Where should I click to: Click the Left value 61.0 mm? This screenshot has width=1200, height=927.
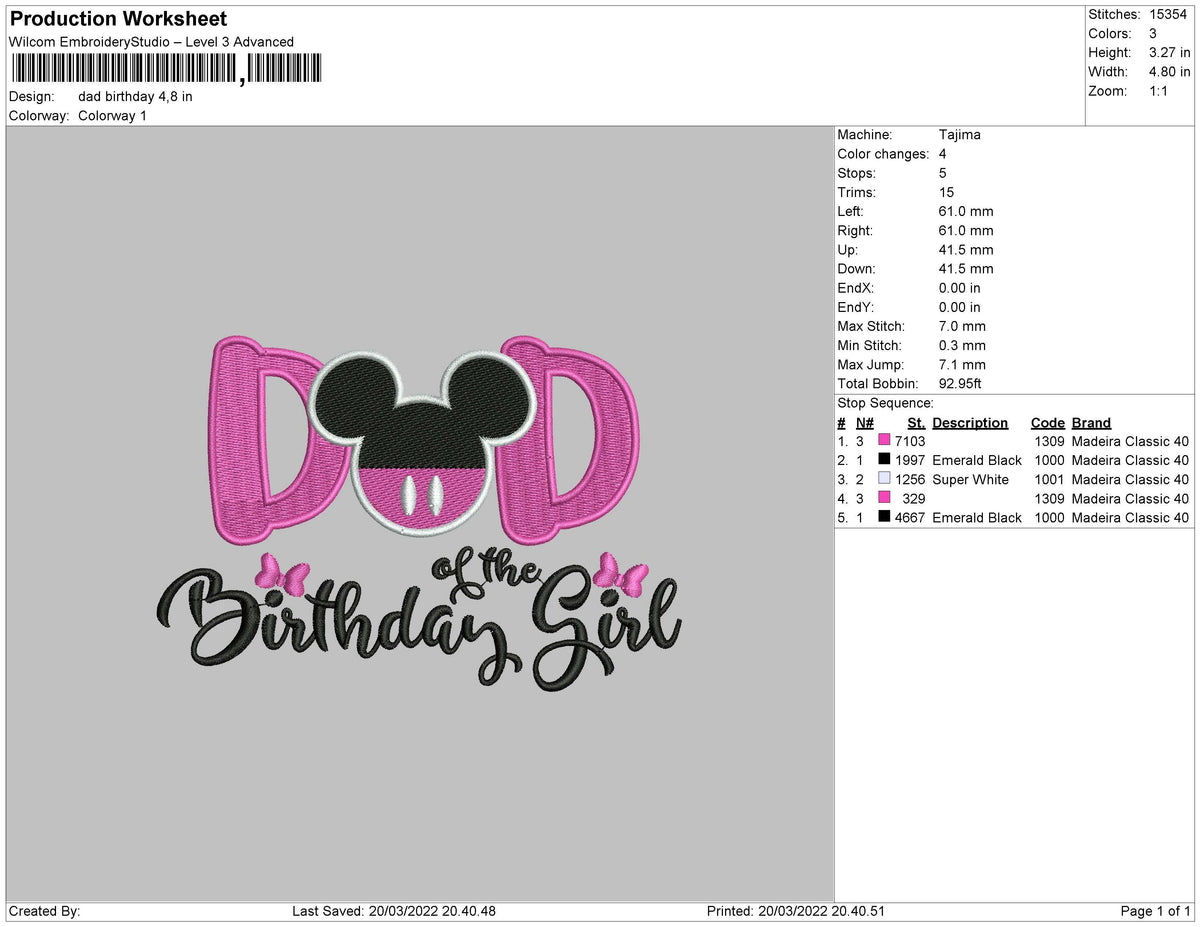(966, 211)
